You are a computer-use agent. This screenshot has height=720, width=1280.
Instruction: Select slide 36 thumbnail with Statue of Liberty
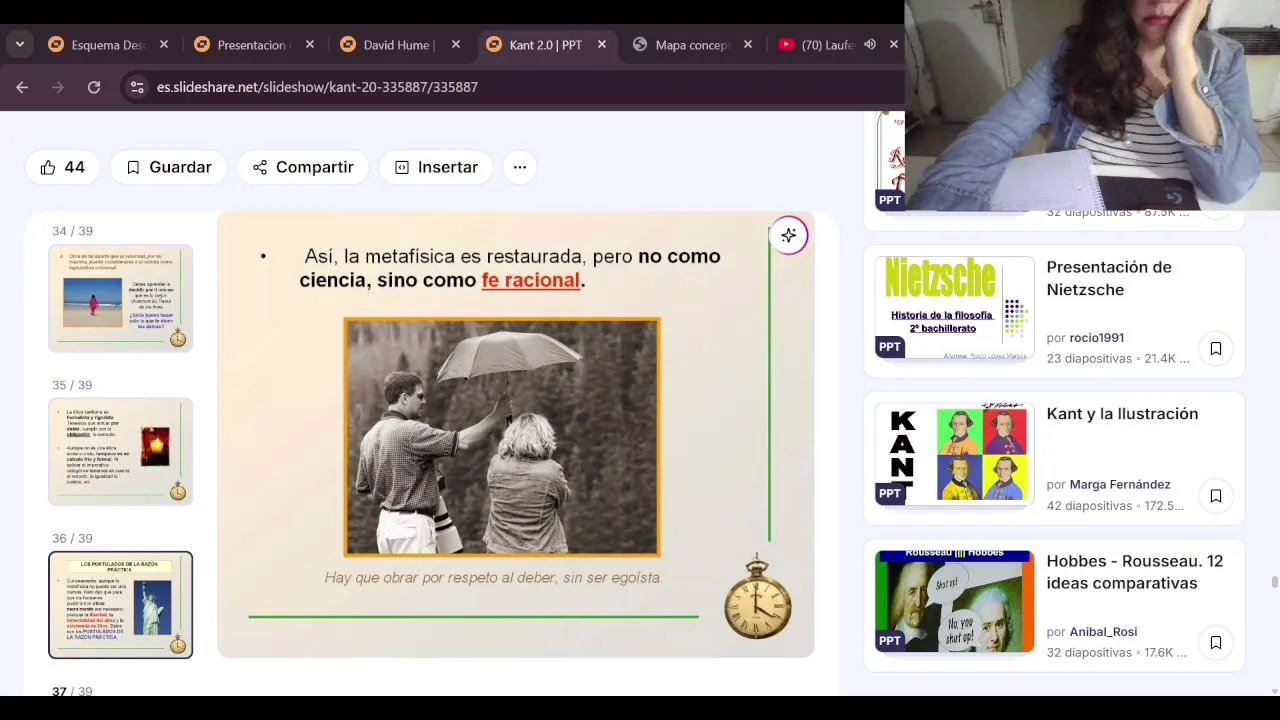pyautogui.click(x=120, y=605)
